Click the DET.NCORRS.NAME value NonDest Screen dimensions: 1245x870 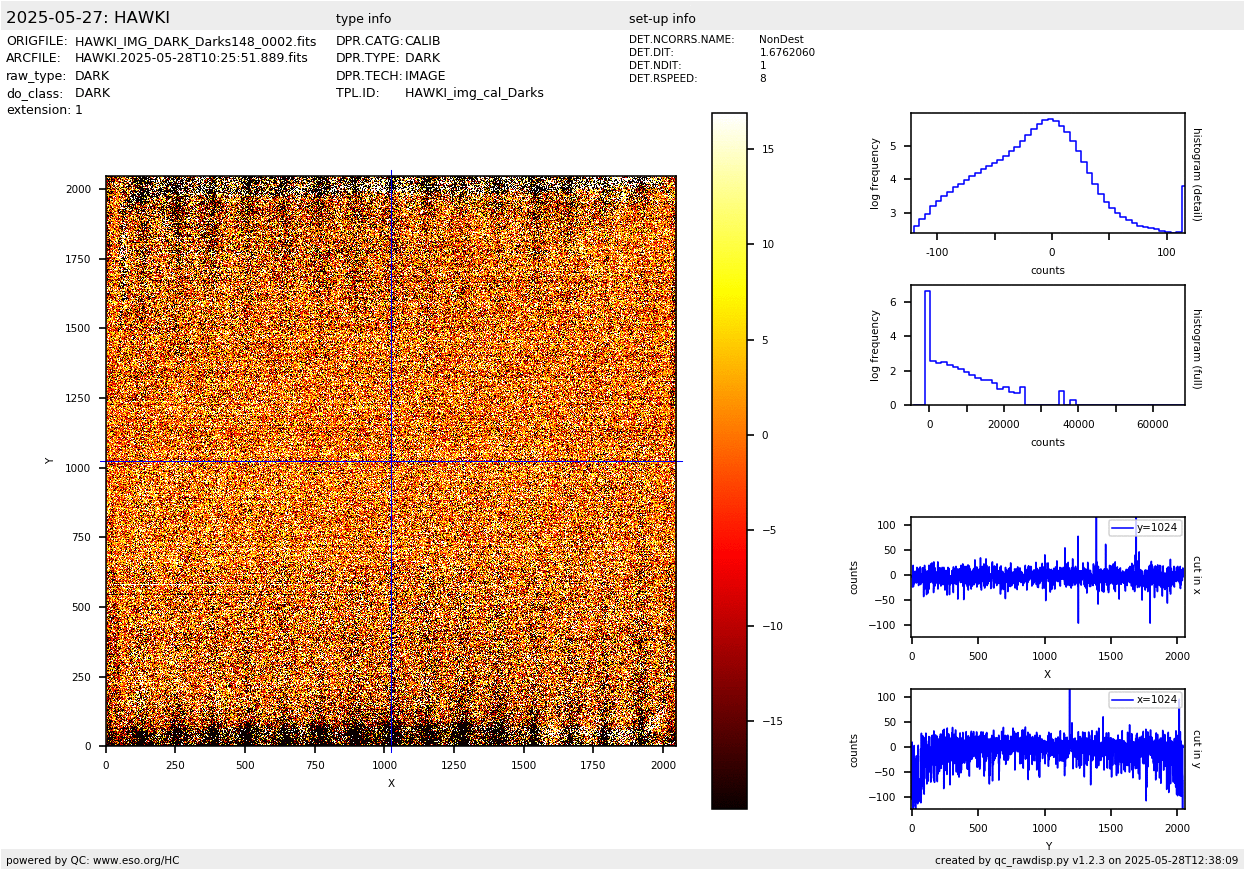tap(781, 40)
